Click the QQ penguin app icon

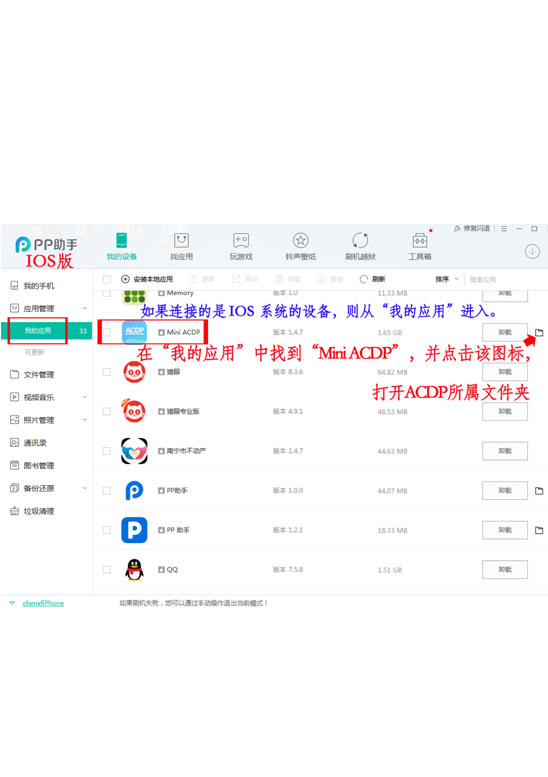click(134, 569)
